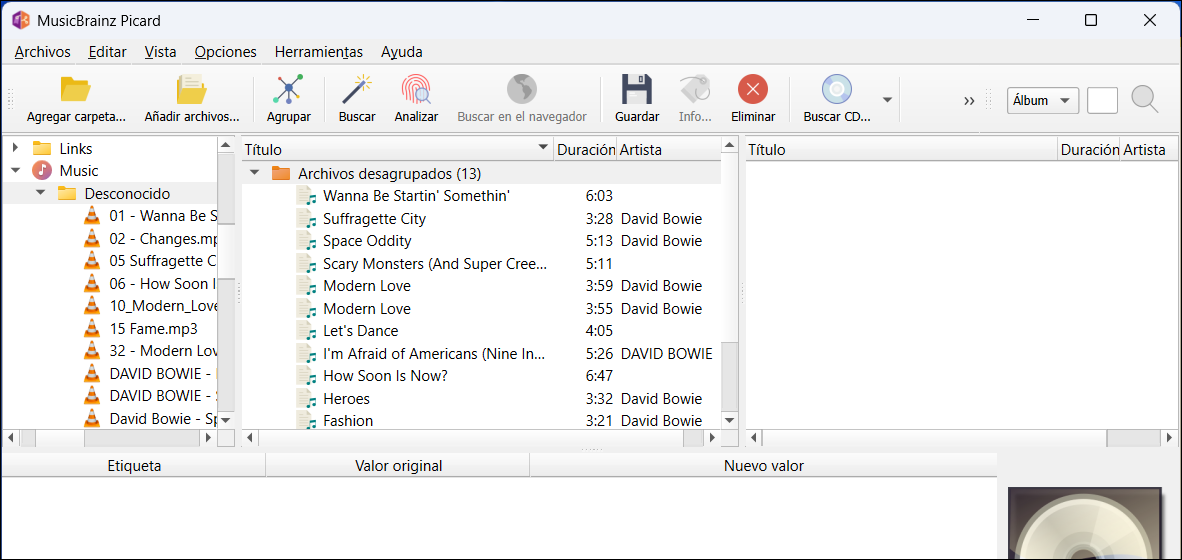
Task: Click file icon beside Space Oddity
Action: (x=307, y=241)
